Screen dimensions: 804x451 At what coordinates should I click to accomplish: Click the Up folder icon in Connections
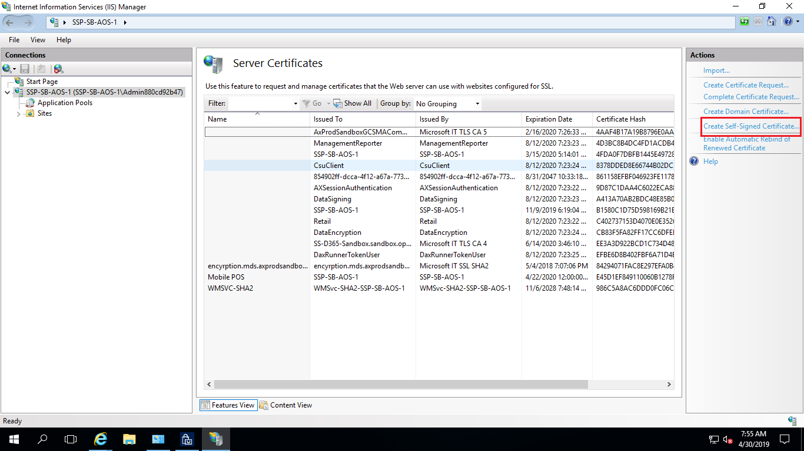pos(41,69)
